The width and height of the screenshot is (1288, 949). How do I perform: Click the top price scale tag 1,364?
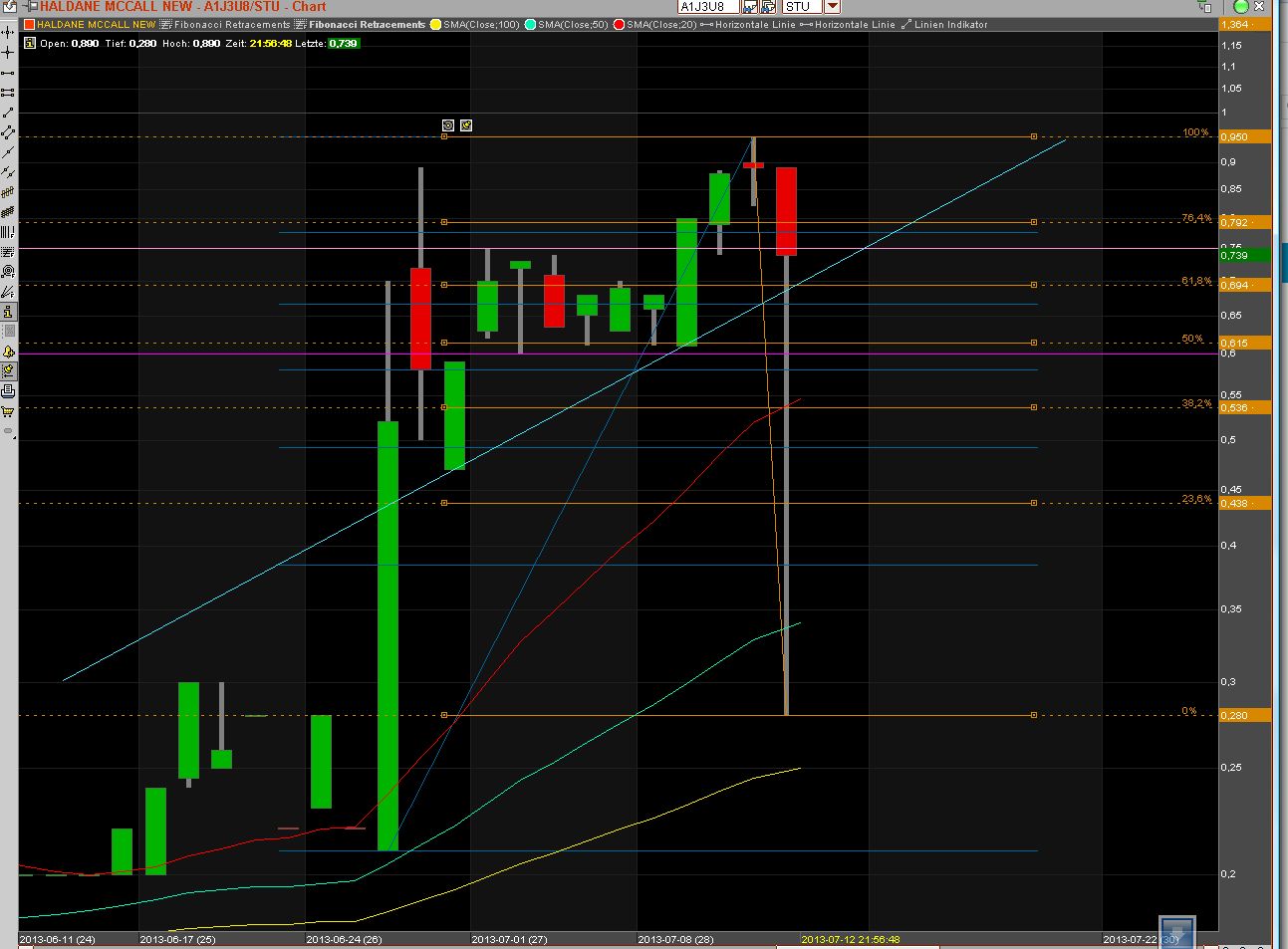click(x=1245, y=24)
